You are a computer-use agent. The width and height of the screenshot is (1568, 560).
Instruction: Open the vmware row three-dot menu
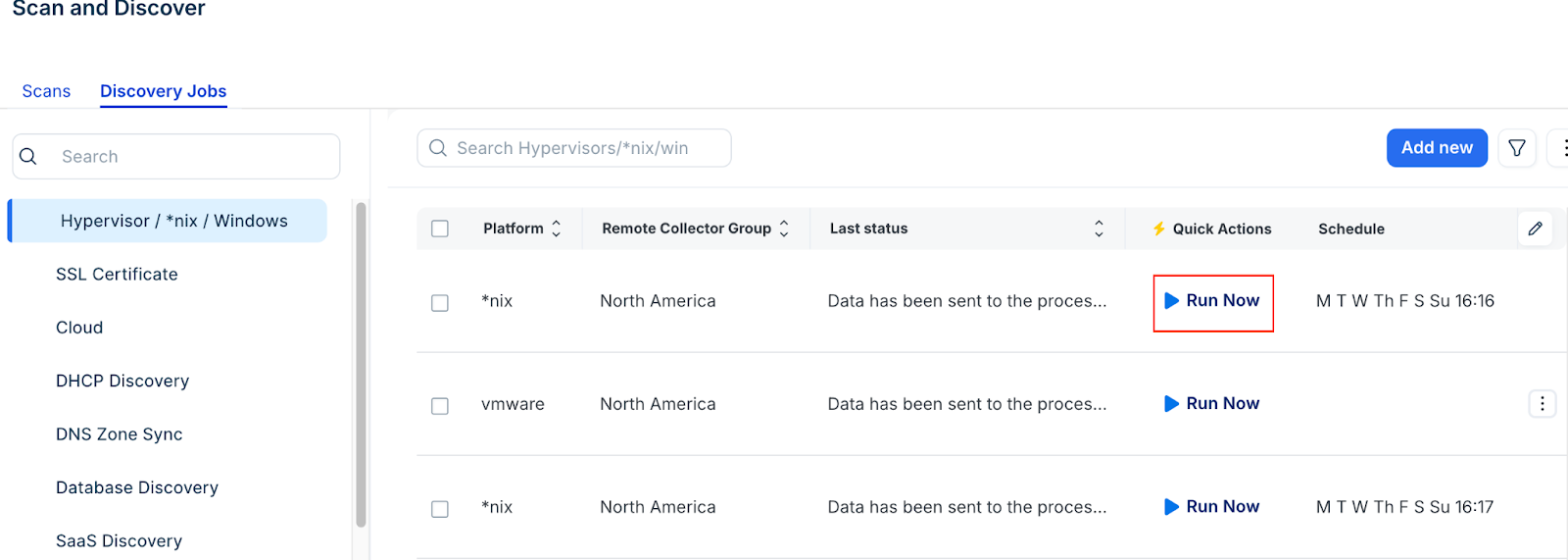click(1542, 403)
